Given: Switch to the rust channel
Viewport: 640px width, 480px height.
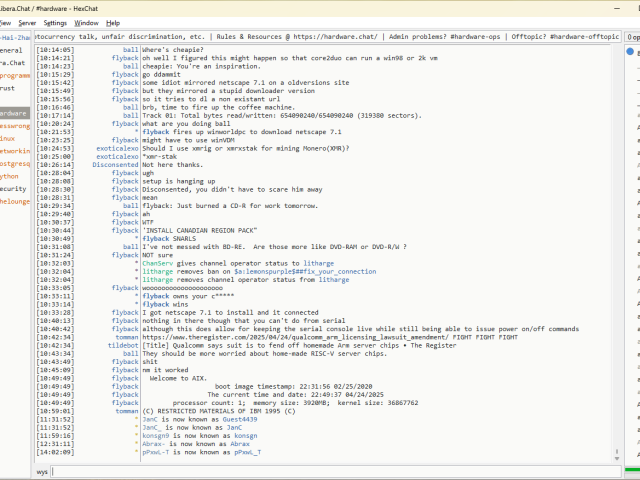Looking at the screenshot, I should click(x=8, y=88).
